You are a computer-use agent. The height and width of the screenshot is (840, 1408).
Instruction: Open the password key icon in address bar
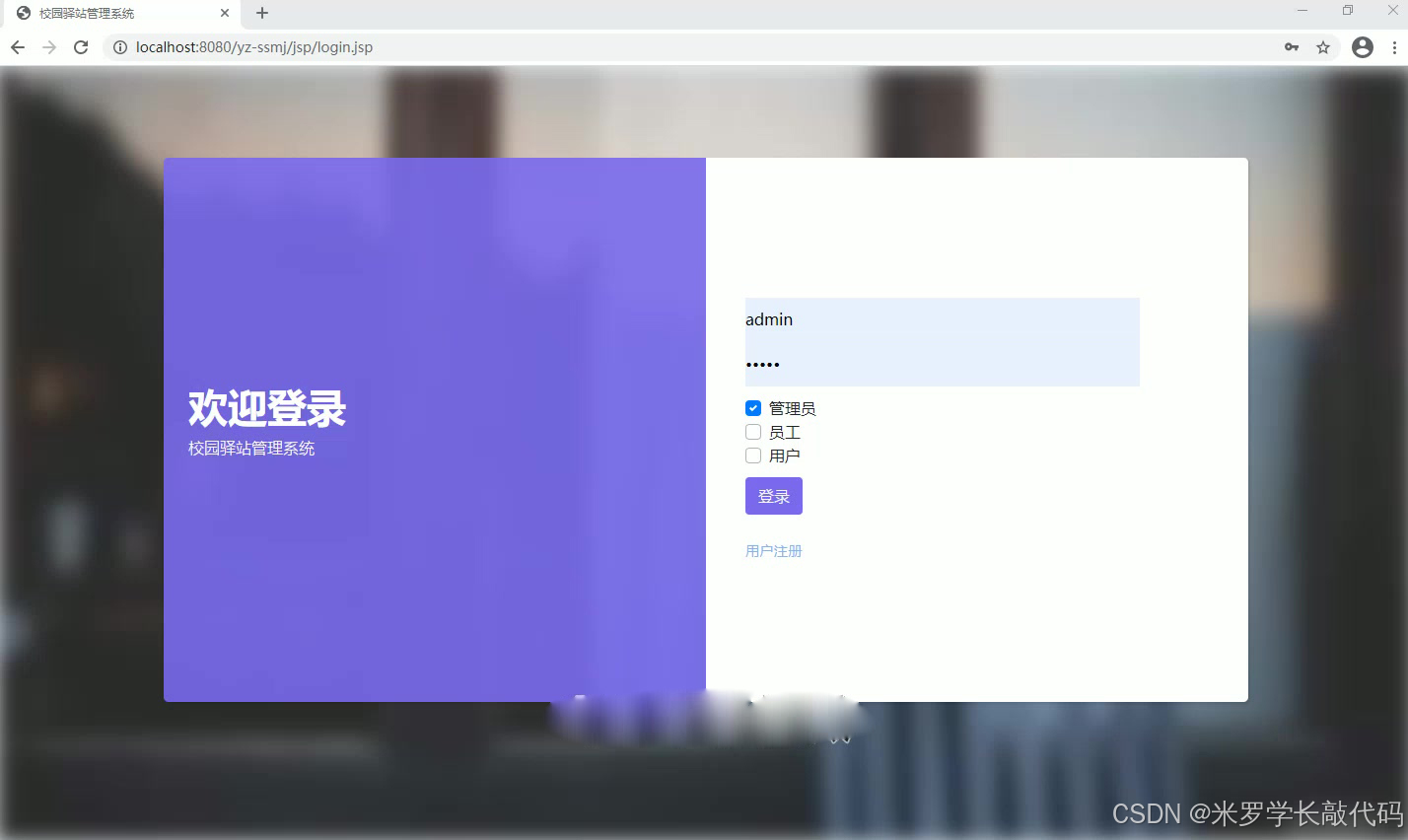click(1291, 46)
